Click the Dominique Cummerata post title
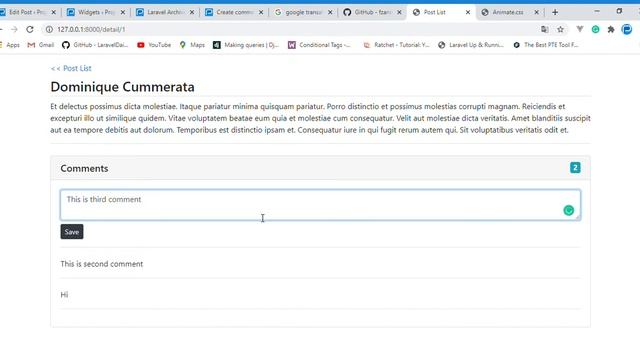Screen dimensions: 640x360 click(122, 87)
